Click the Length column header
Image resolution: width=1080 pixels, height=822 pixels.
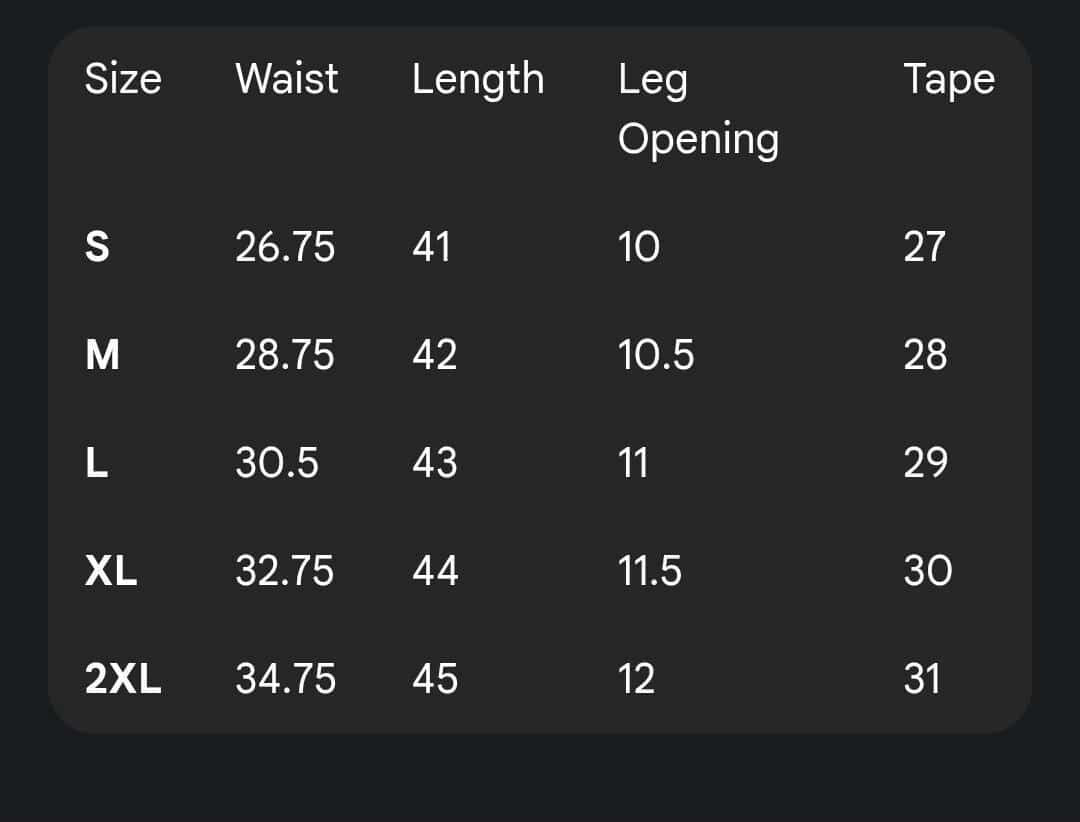click(x=478, y=80)
